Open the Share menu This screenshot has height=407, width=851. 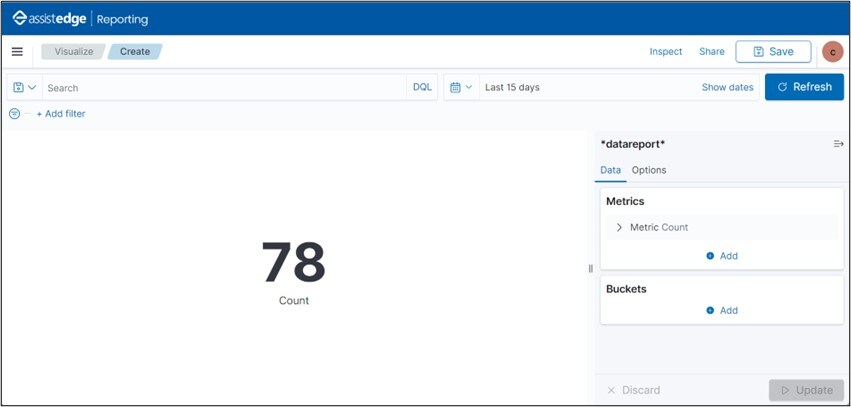712,52
